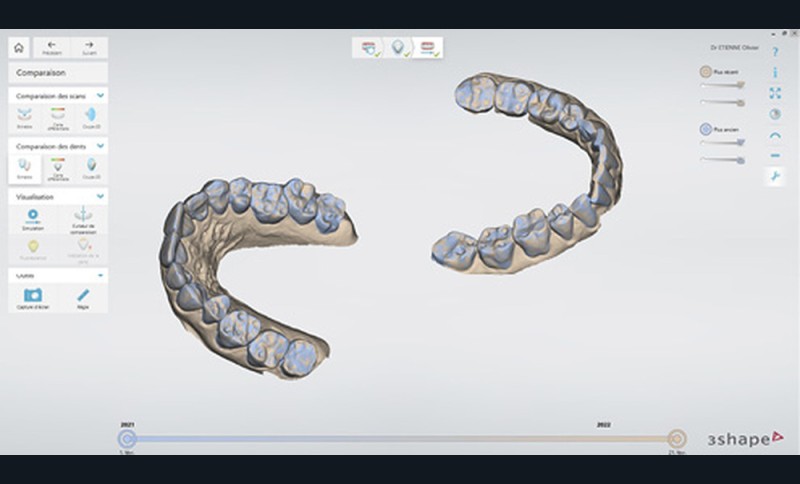Toggle the Plus ancien scan visibility
The width and height of the screenshot is (800, 484).
(705, 129)
